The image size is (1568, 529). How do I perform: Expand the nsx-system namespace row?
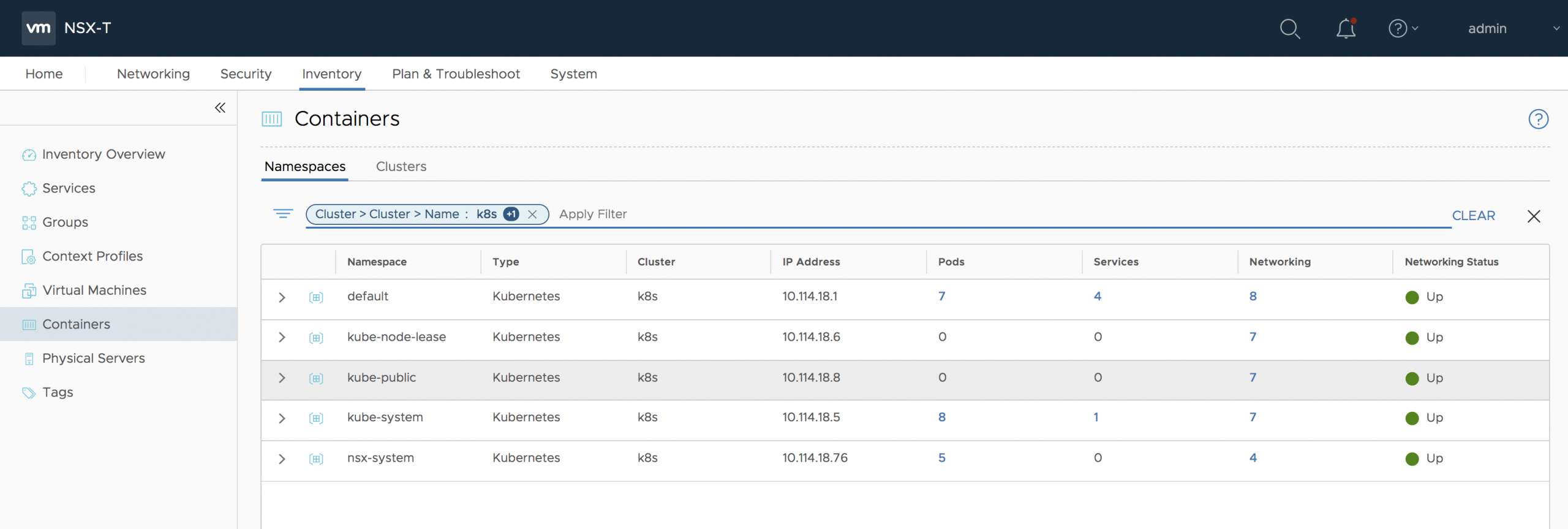(282, 459)
